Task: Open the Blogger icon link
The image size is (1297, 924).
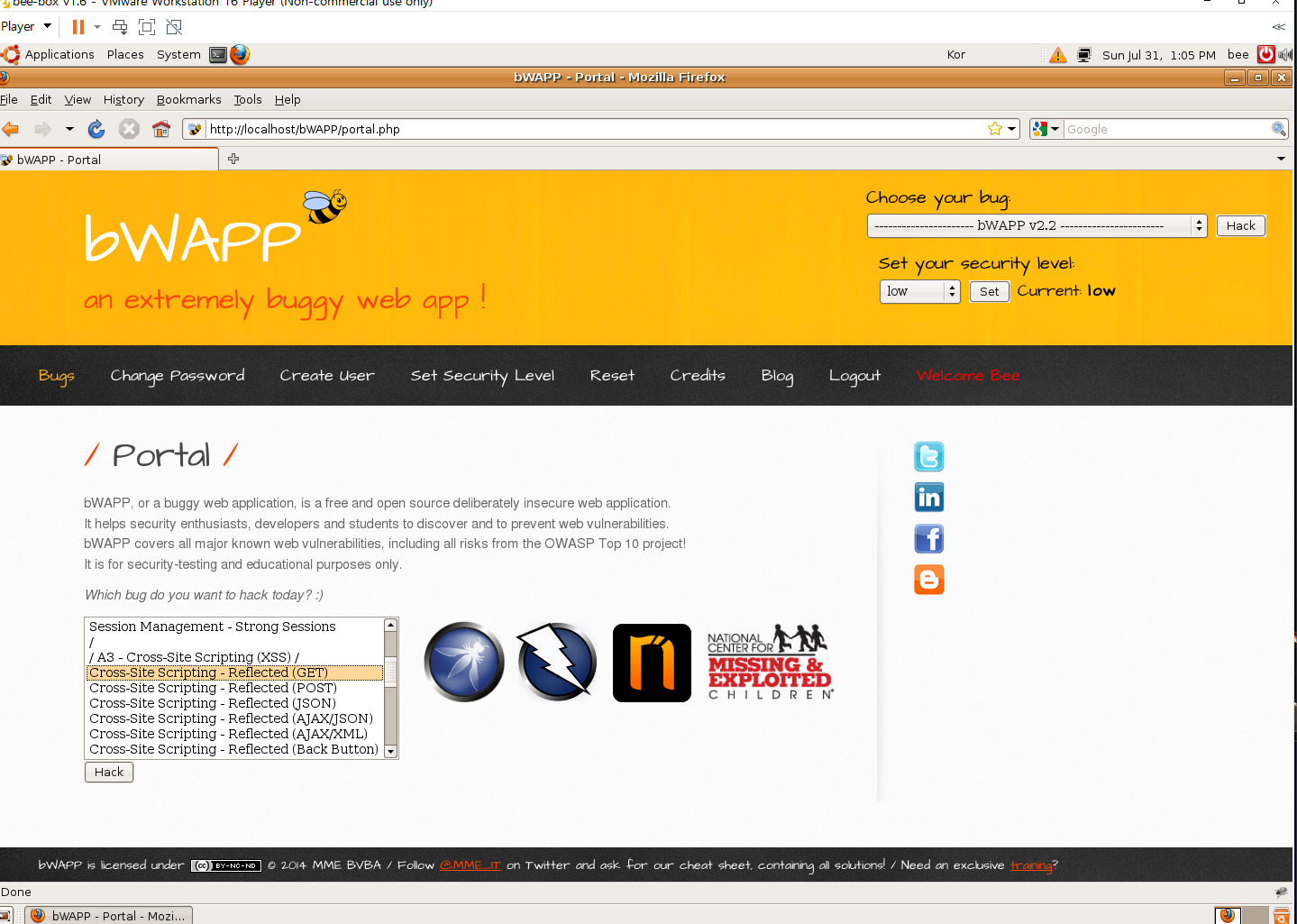Action: pyautogui.click(x=929, y=580)
